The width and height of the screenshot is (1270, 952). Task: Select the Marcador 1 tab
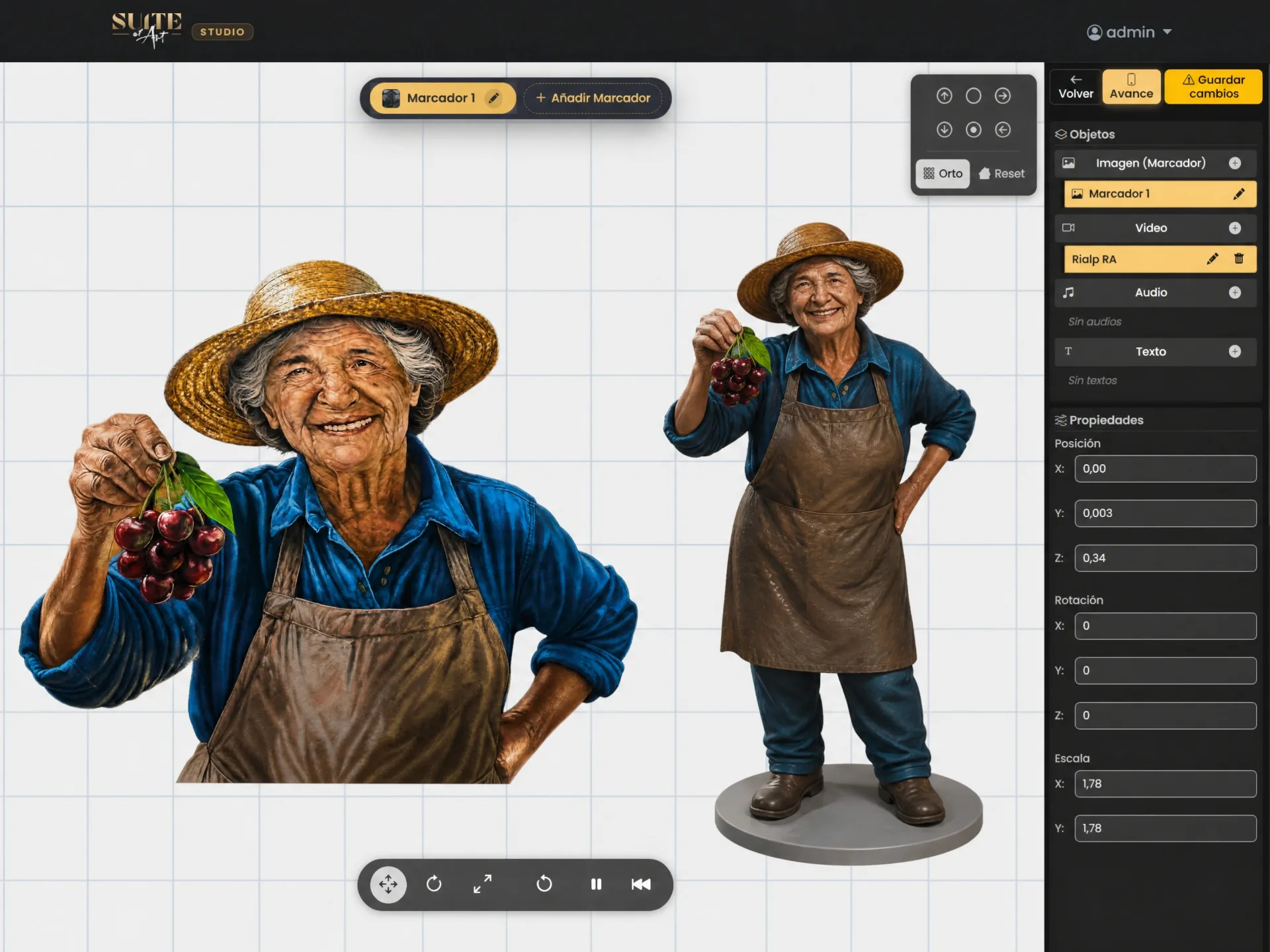point(442,98)
